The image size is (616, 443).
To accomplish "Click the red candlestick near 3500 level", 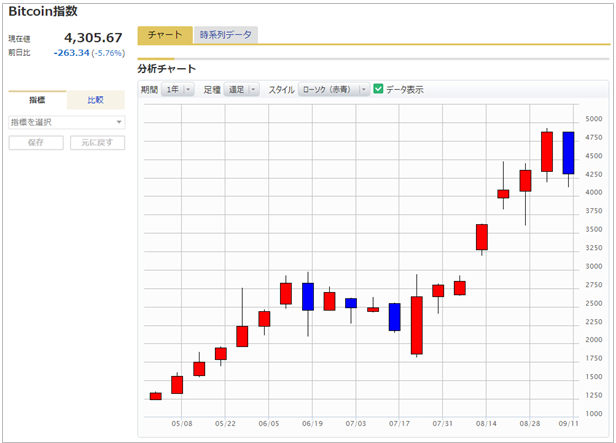I will click(x=482, y=237).
